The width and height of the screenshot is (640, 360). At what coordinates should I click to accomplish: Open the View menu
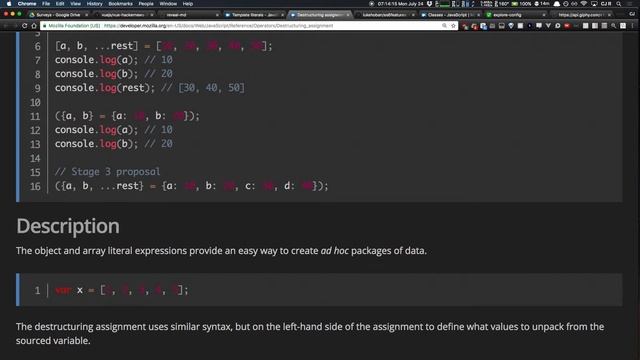tap(76, 4)
